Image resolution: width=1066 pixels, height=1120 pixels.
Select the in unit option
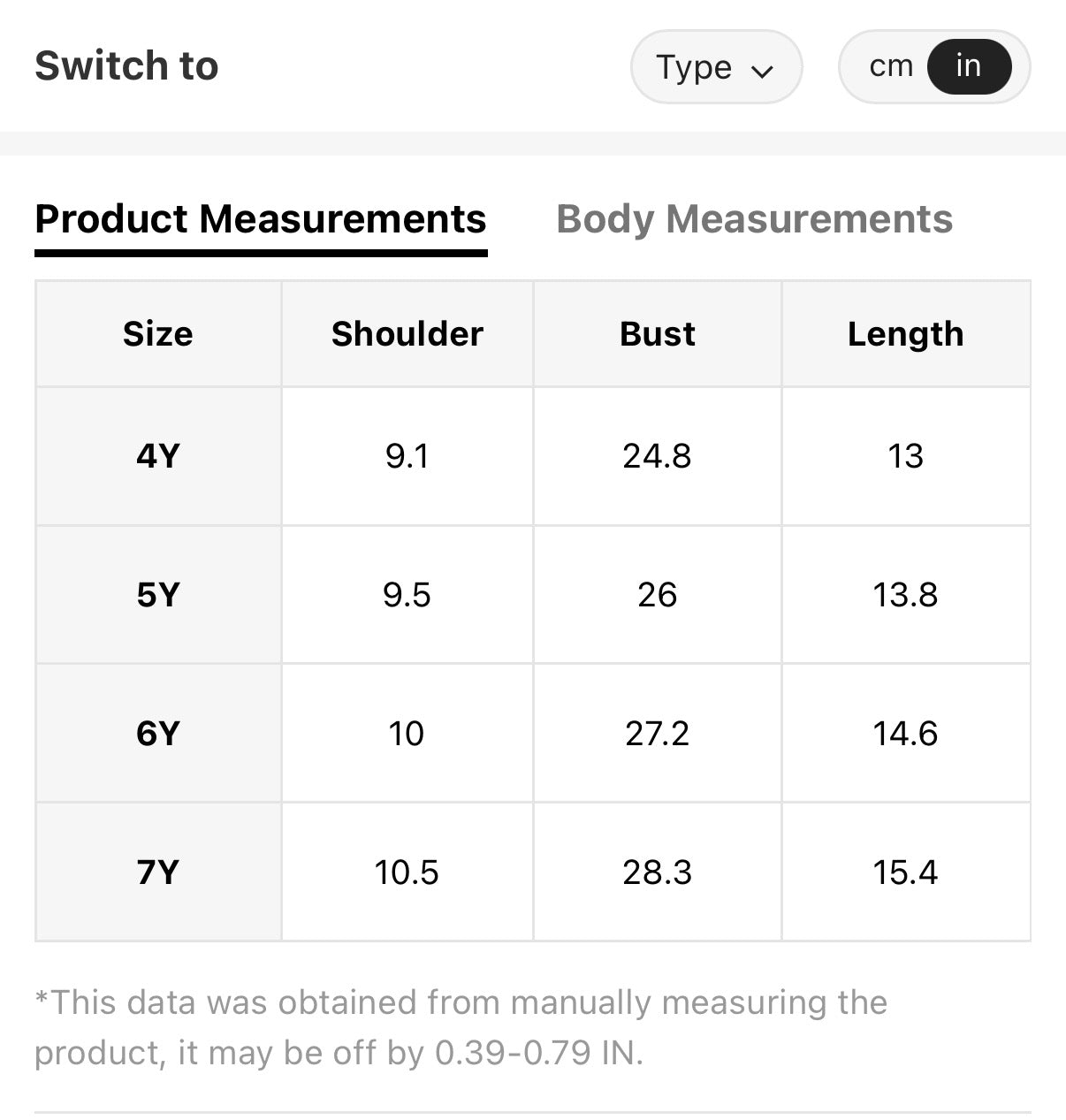(x=968, y=66)
